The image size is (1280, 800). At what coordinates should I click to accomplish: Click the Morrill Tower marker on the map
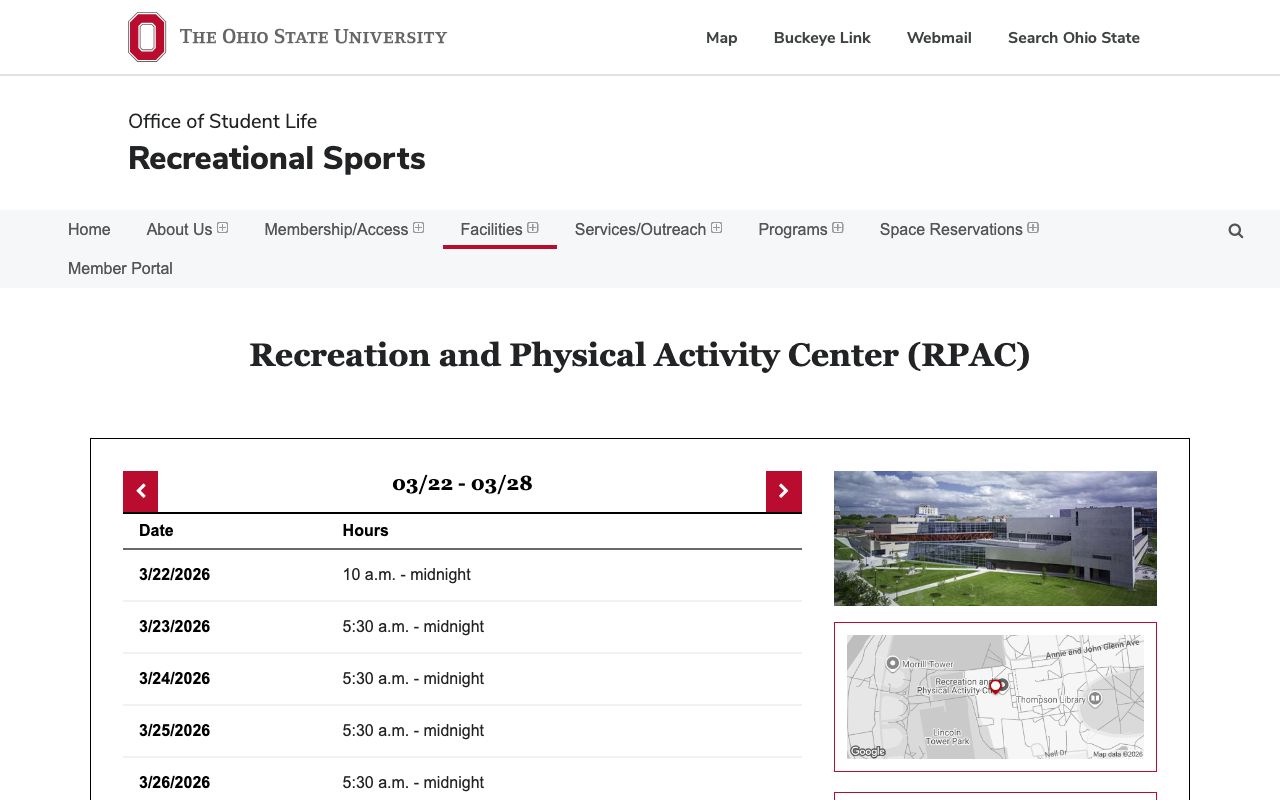pyautogui.click(x=893, y=664)
